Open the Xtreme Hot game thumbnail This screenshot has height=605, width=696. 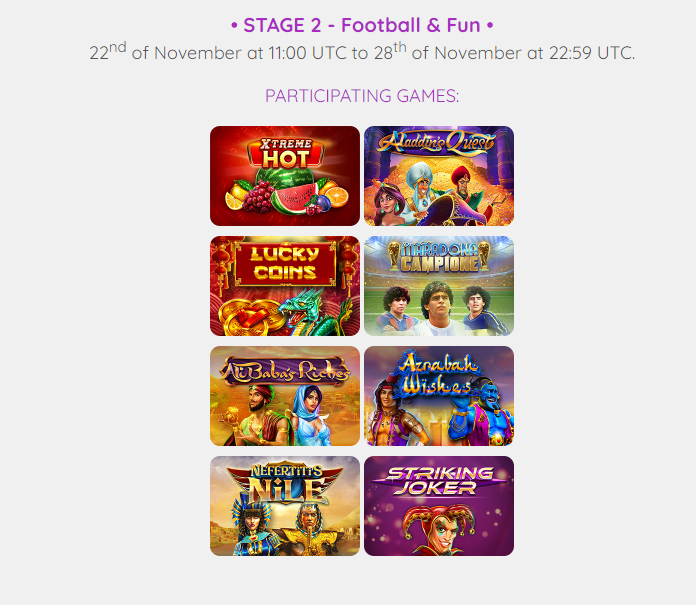(x=285, y=176)
